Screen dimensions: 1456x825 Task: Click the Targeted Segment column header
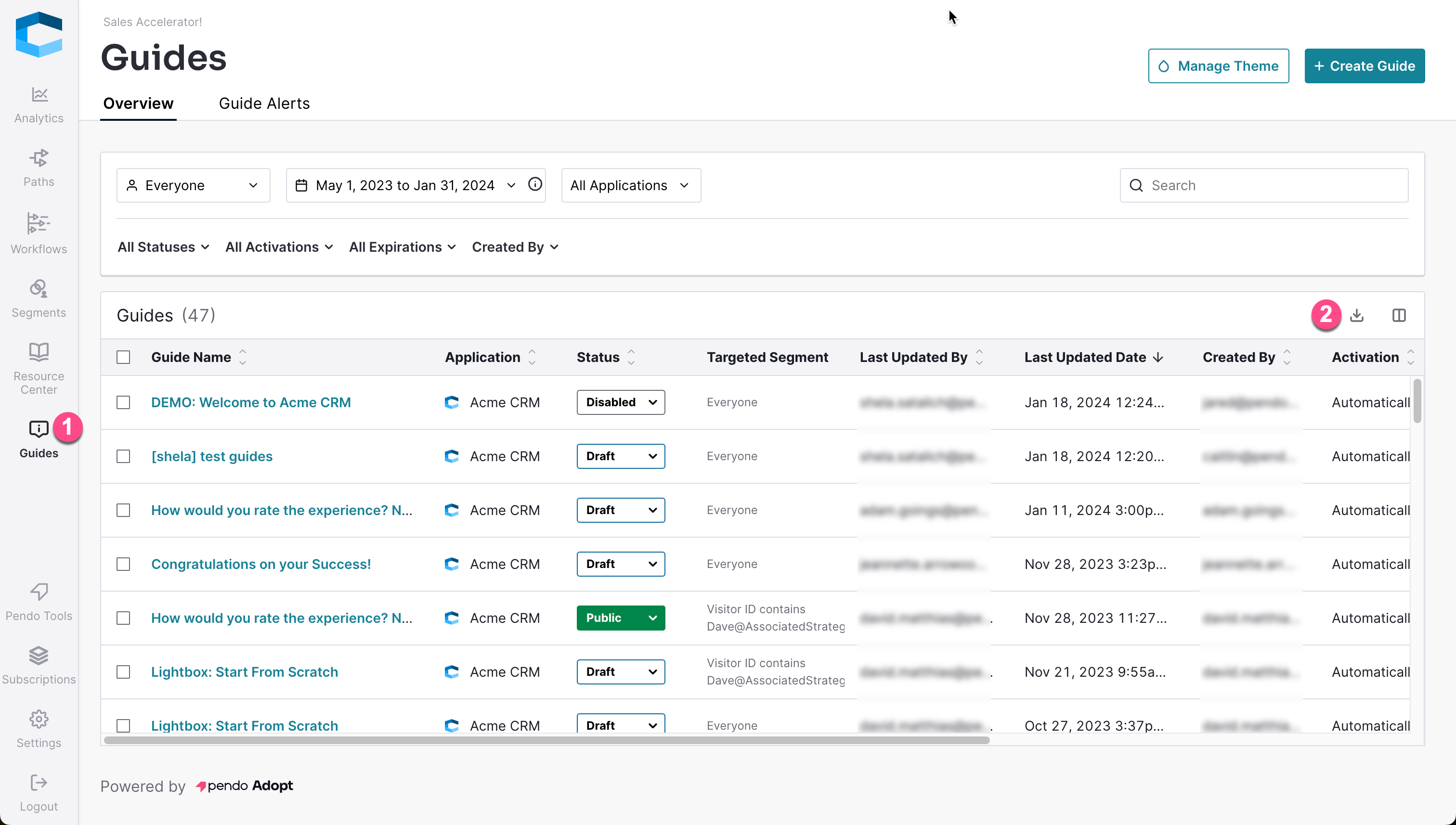pos(767,357)
